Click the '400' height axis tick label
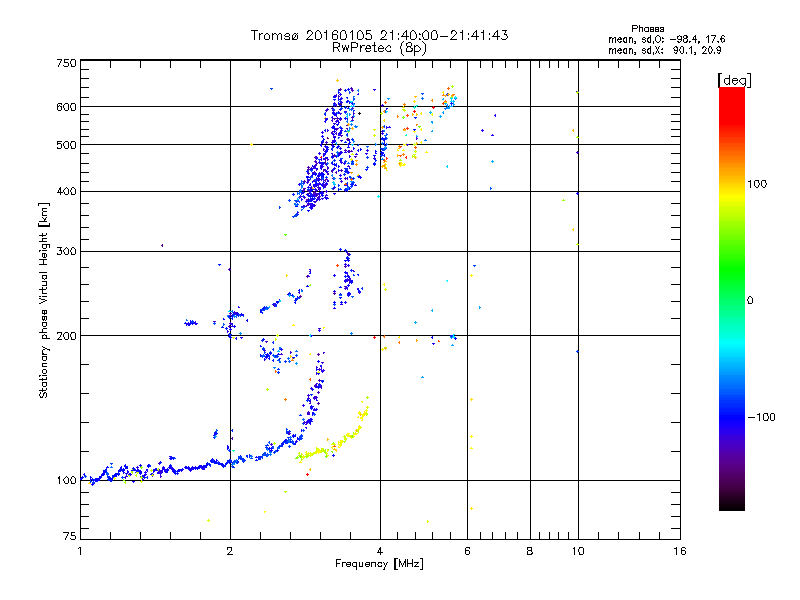The image size is (800, 600). coord(66,192)
